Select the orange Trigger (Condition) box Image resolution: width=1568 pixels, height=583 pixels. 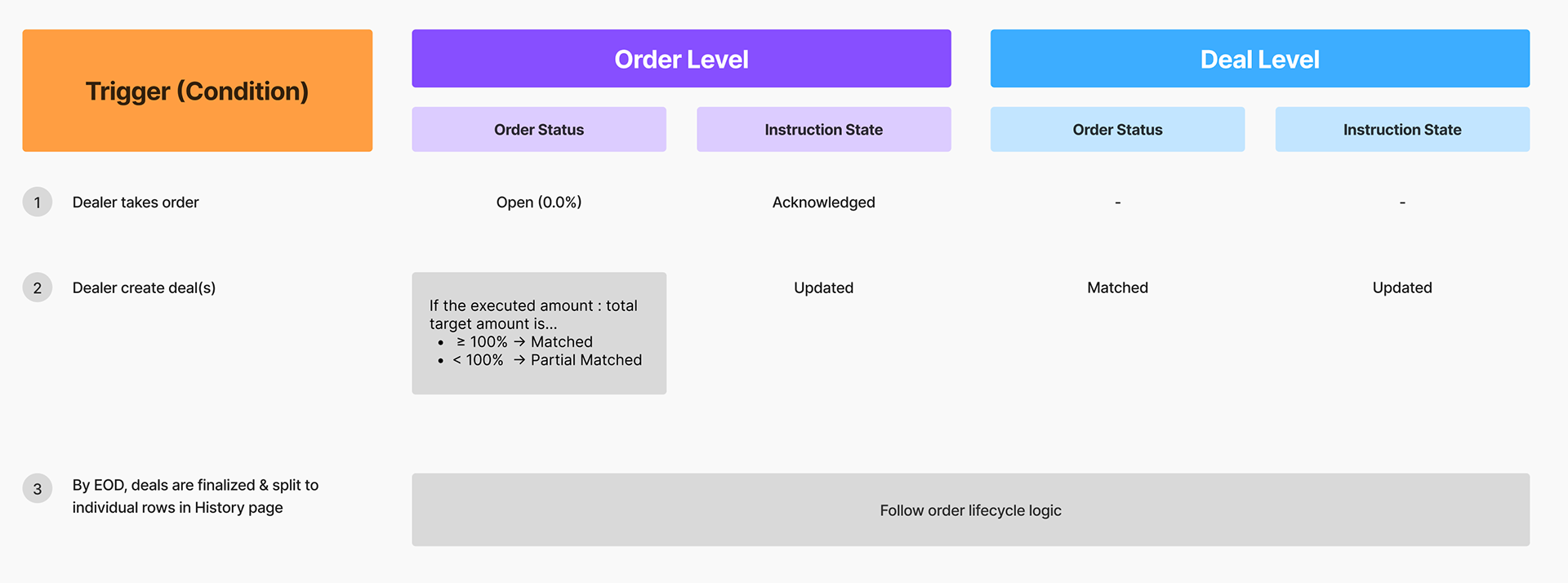197,91
